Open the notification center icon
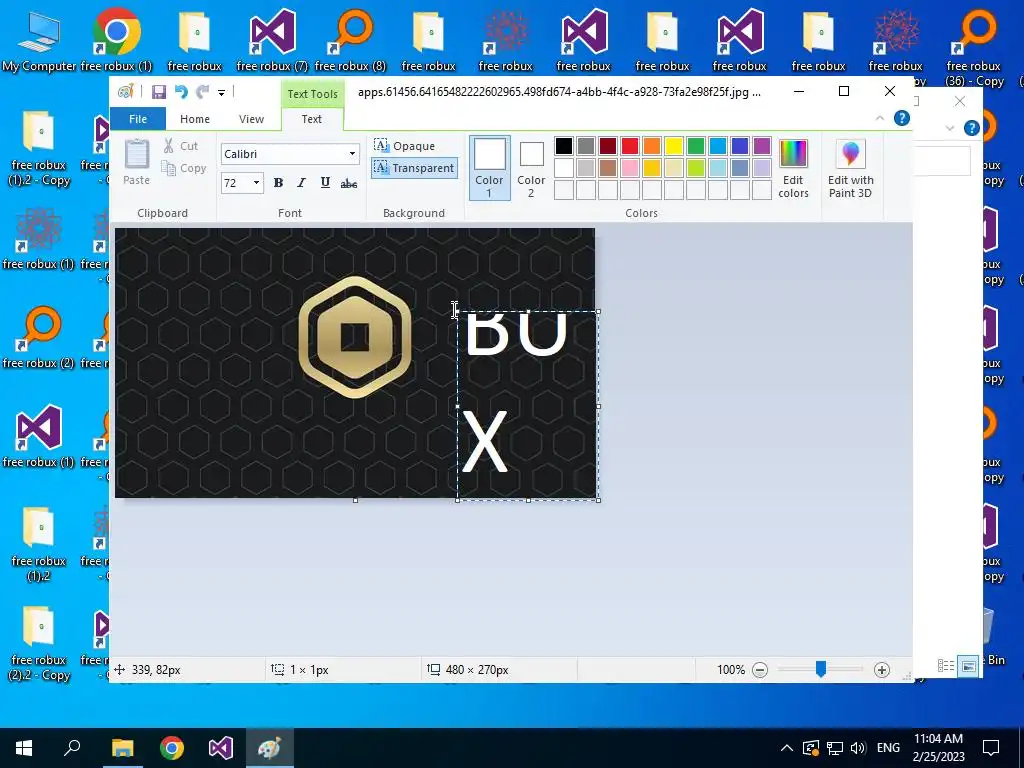Image resolution: width=1024 pixels, height=768 pixels. [991, 748]
